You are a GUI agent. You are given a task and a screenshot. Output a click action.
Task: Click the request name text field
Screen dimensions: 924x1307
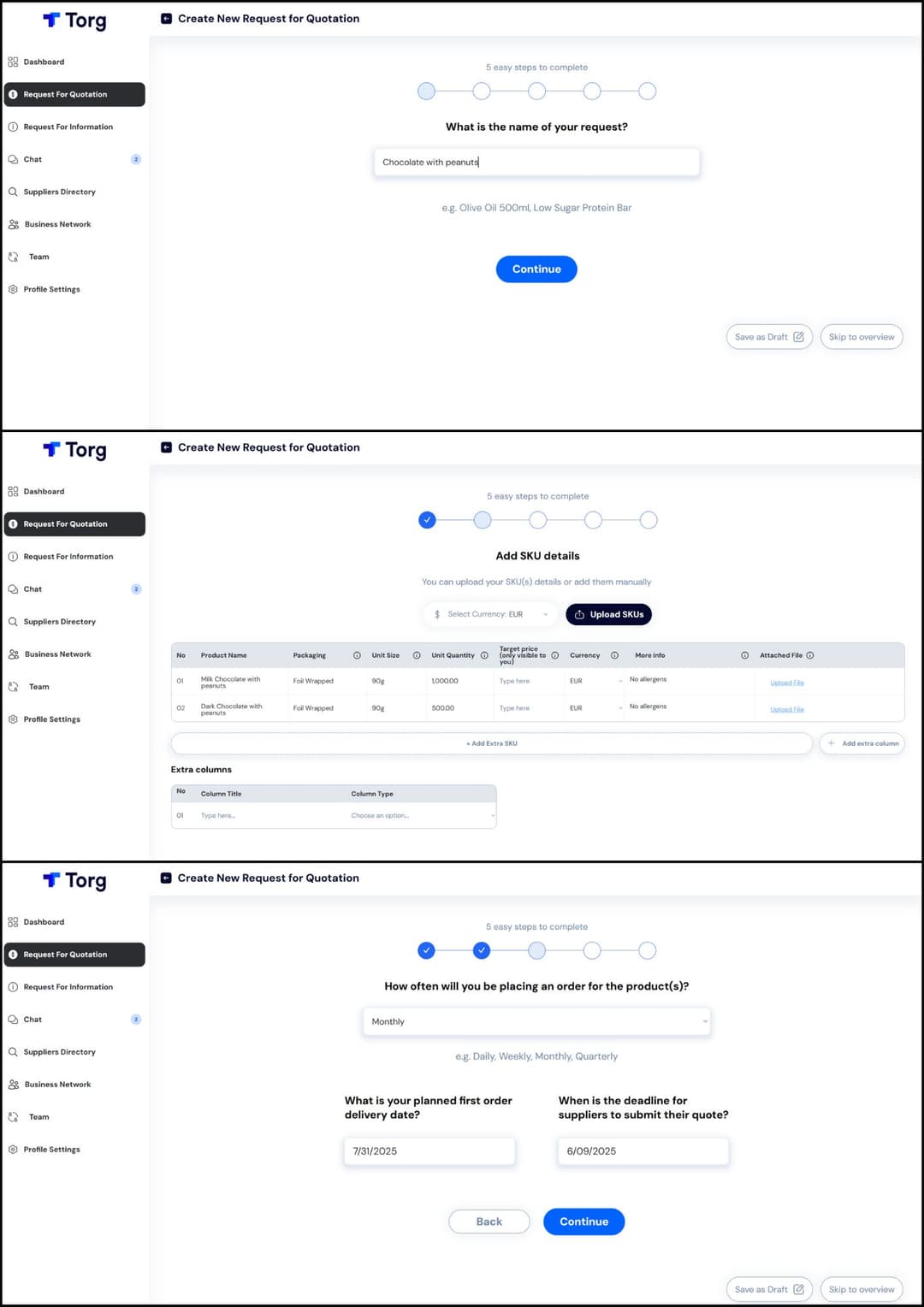(x=536, y=163)
